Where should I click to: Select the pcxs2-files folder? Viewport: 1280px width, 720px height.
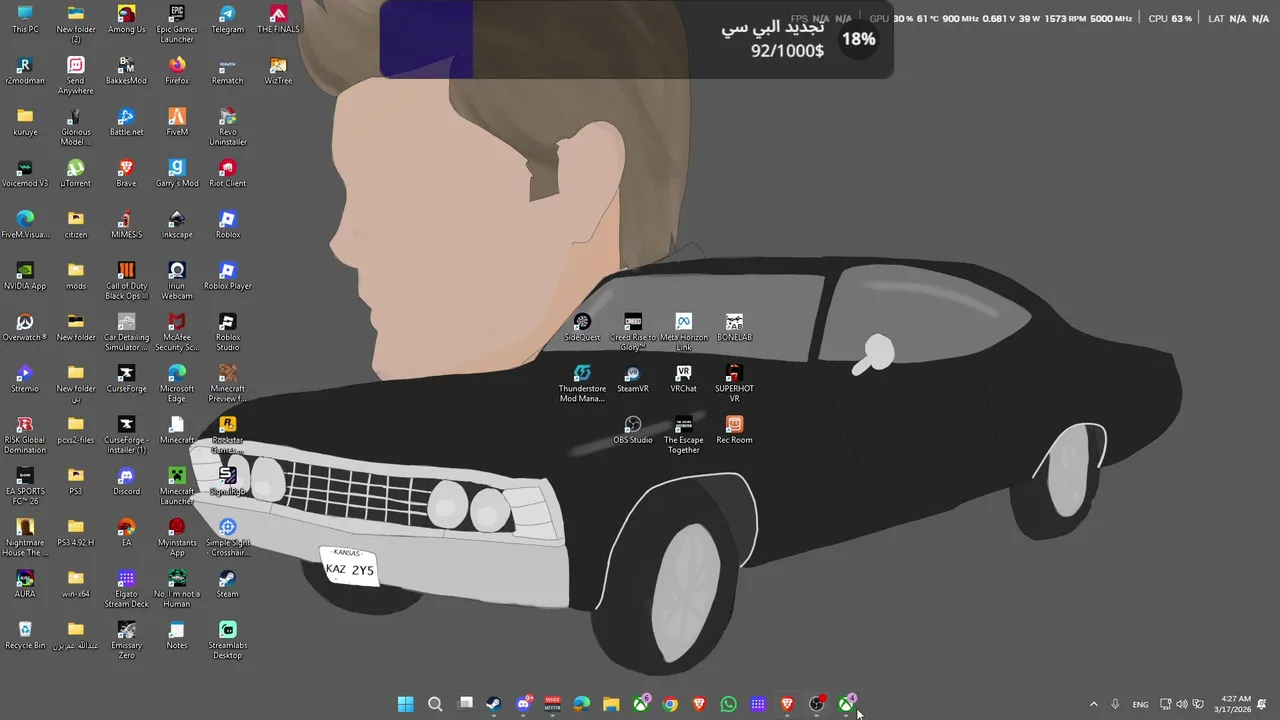click(x=76, y=429)
